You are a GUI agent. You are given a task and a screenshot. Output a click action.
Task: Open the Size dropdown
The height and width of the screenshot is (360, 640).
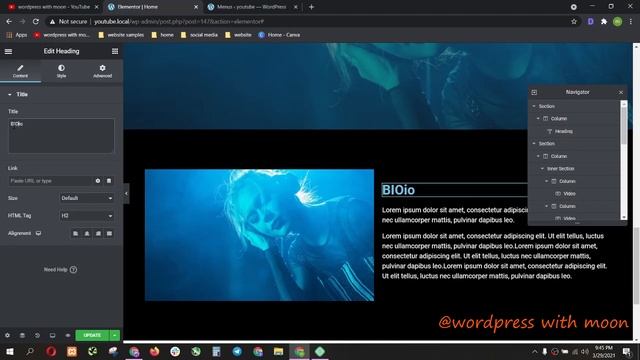click(x=87, y=198)
